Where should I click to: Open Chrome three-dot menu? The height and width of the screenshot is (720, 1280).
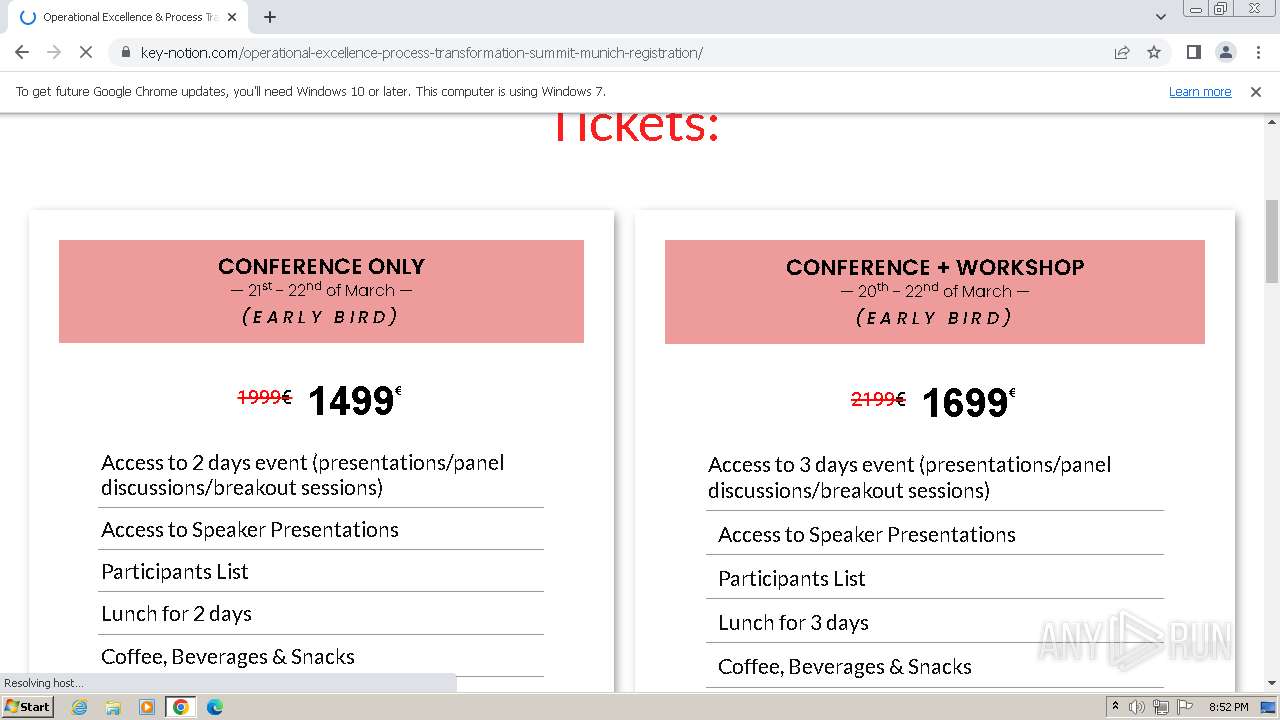[x=1258, y=52]
